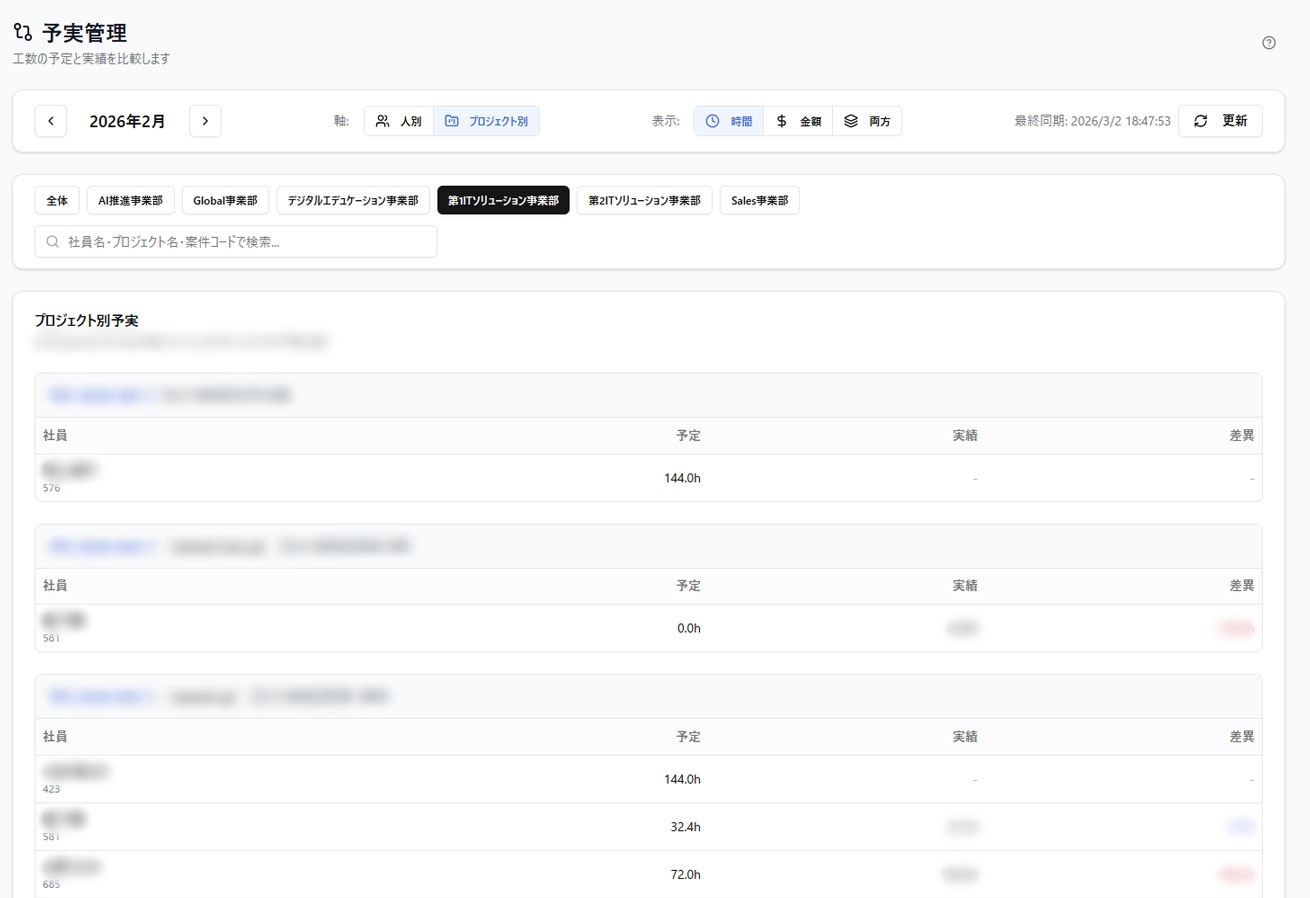Click the help question mark icon
The image size is (1310, 898).
(1269, 43)
